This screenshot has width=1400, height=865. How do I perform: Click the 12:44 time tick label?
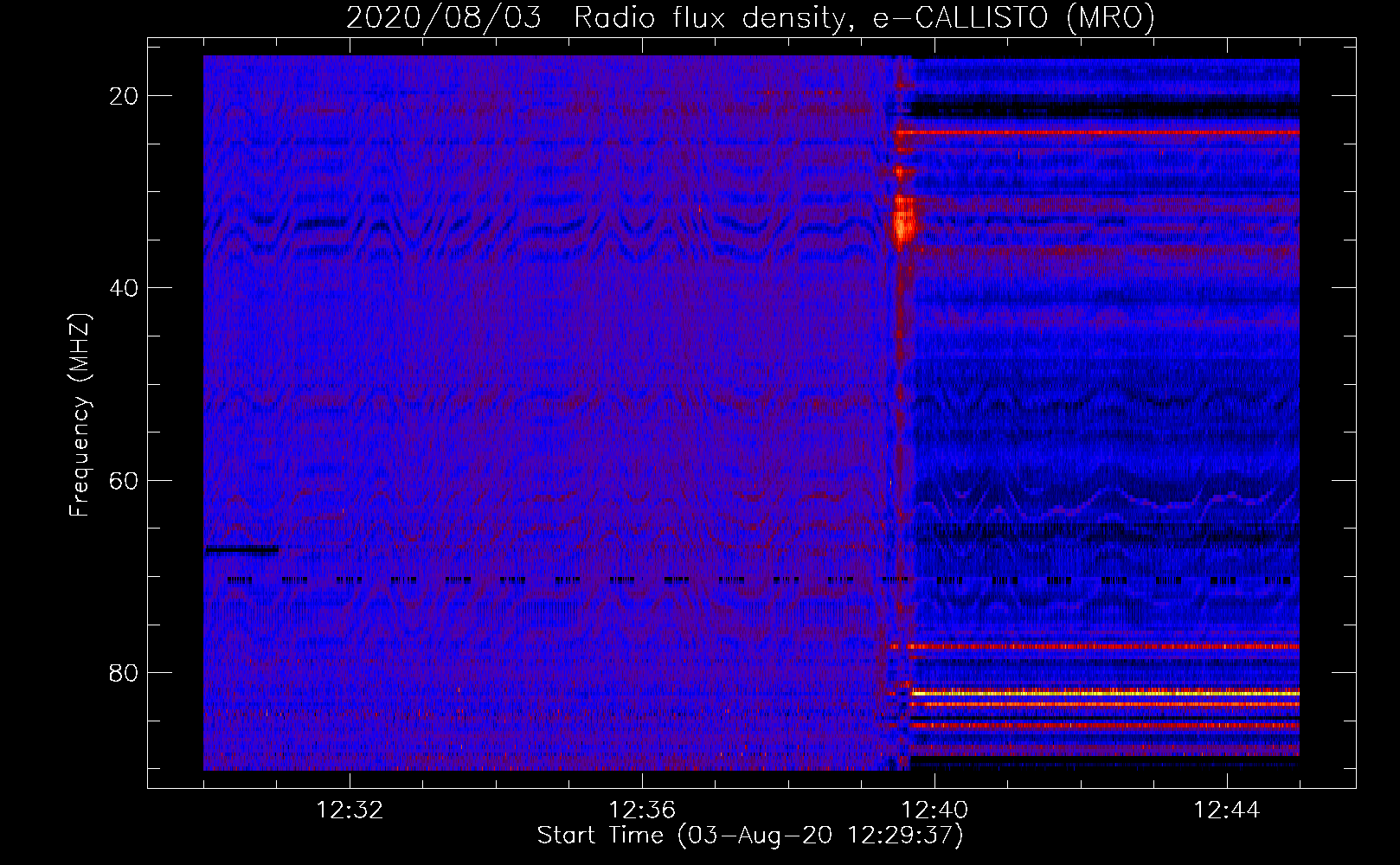tap(1227, 811)
